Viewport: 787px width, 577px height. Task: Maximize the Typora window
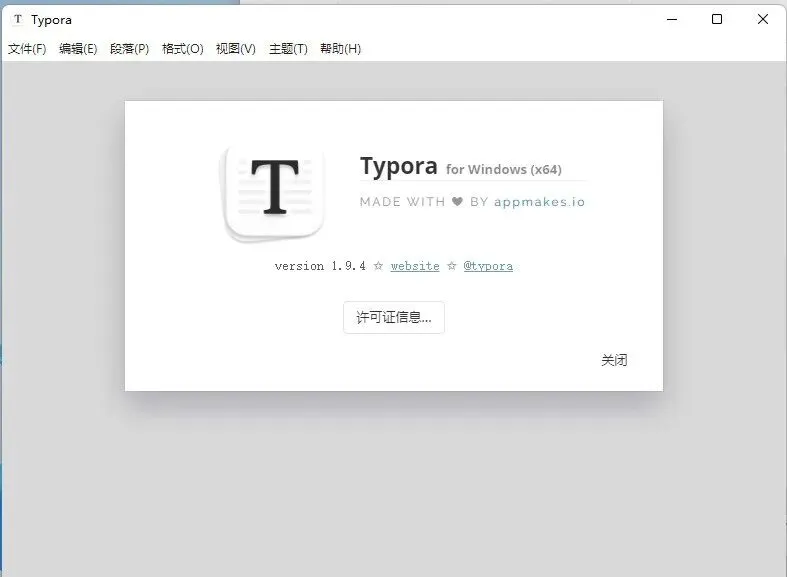click(x=717, y=20)
